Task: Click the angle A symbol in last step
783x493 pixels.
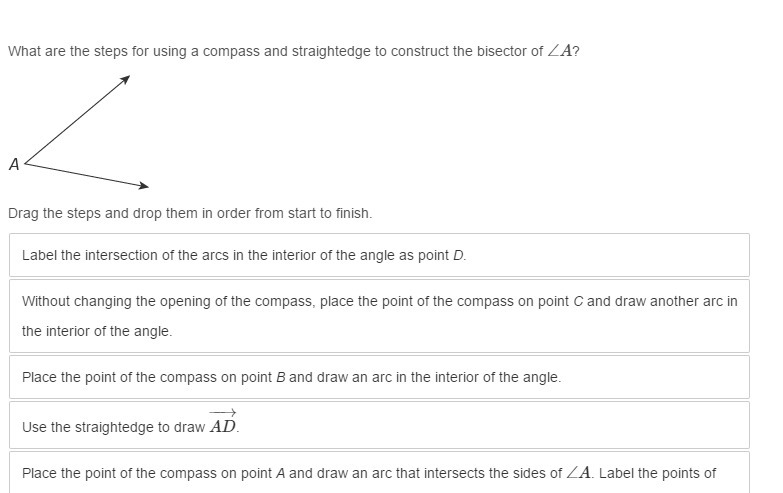Action: [x=578, y=473]
